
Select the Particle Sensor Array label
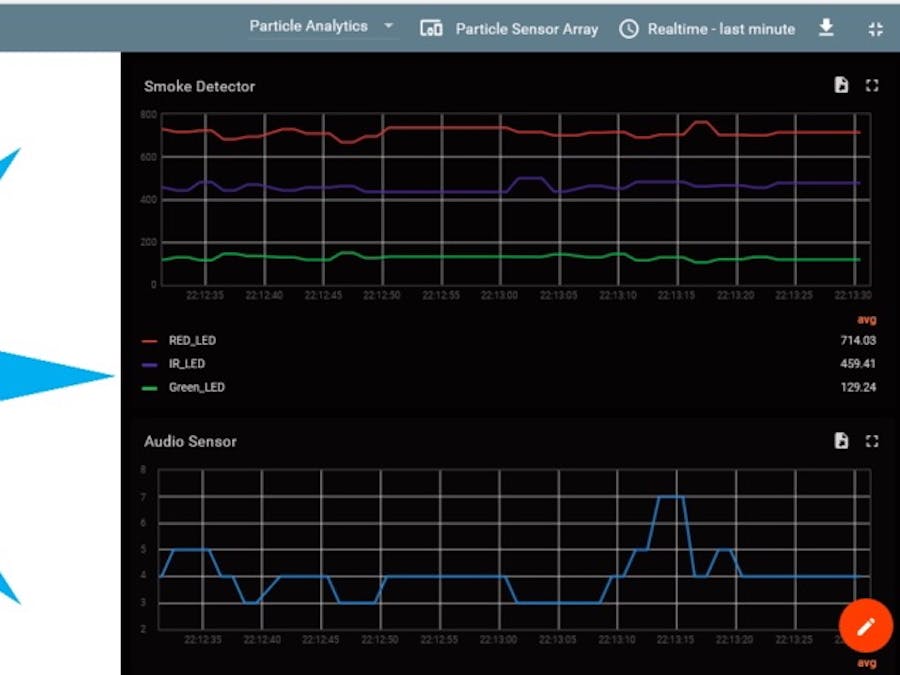click(x=526, y=29)
